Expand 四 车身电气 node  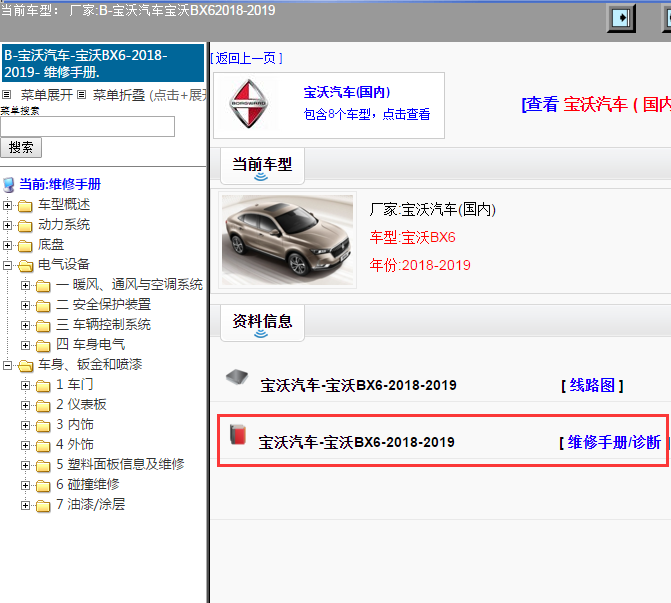point(25,345)
